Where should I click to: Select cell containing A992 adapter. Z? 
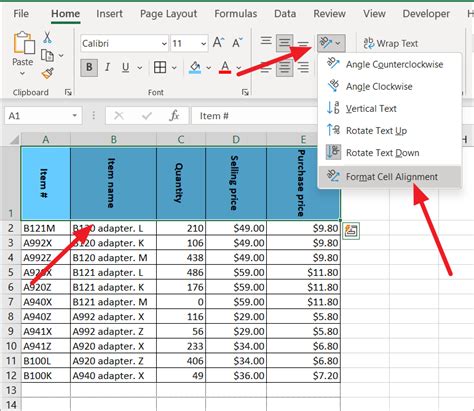point(113,331)
